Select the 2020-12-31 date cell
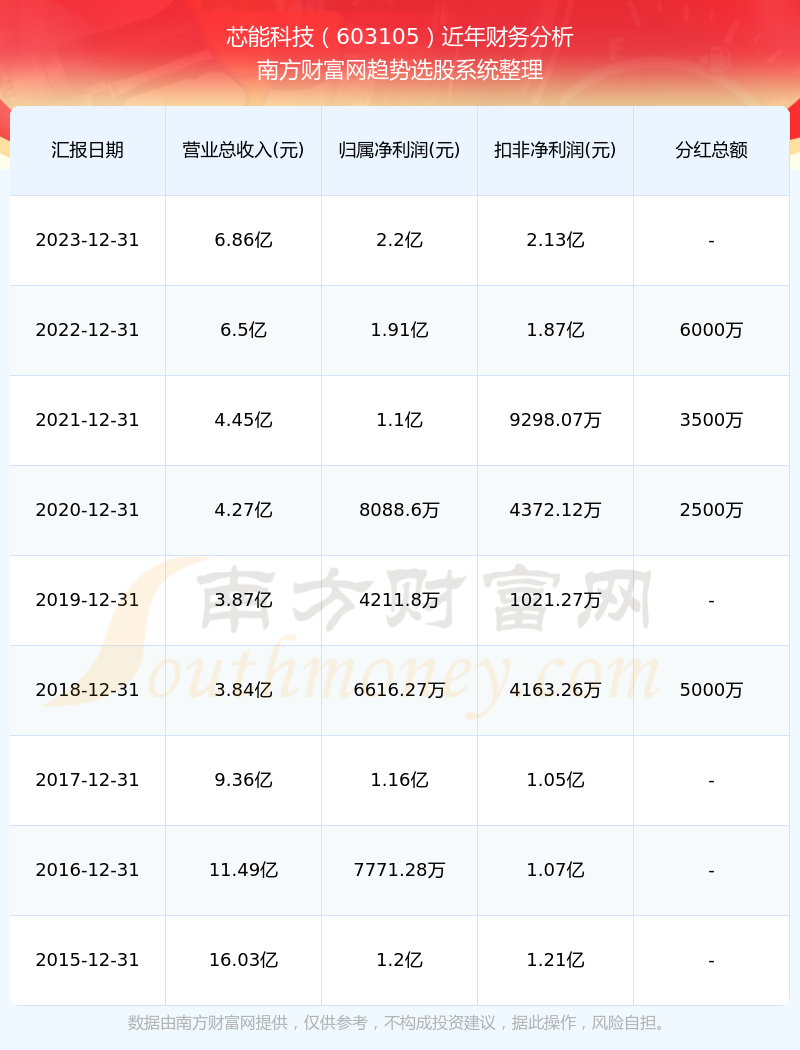Screen dimensions: 800x1050 [x=87, y=510]
